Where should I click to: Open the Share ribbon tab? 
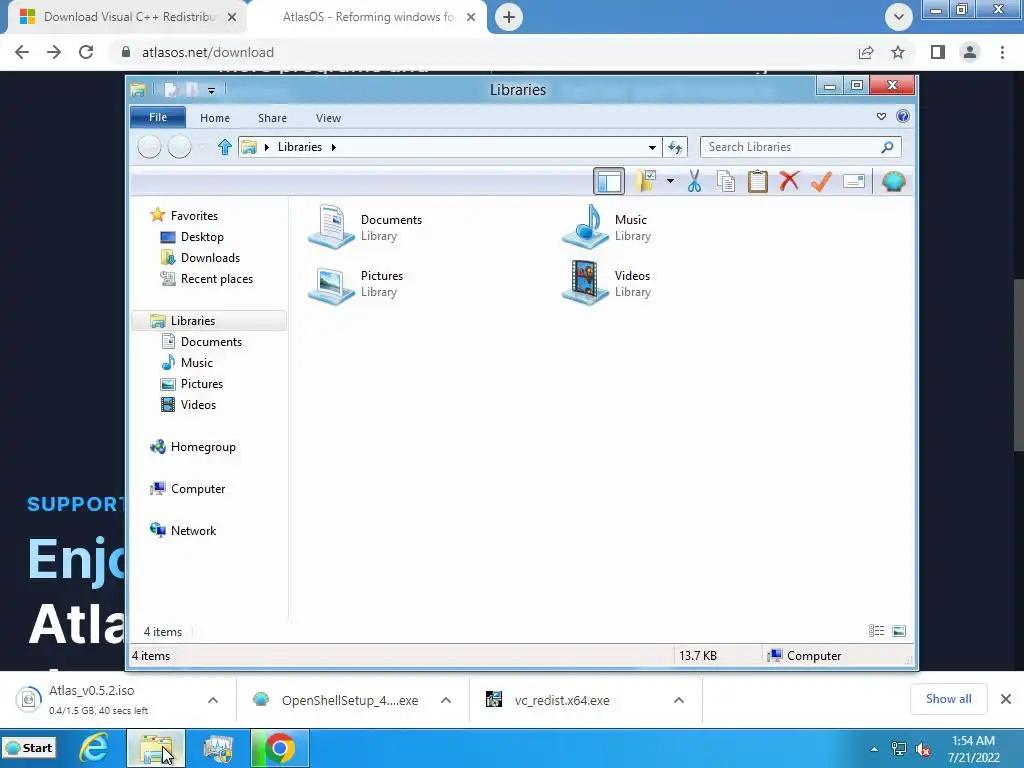pos(272,118)
